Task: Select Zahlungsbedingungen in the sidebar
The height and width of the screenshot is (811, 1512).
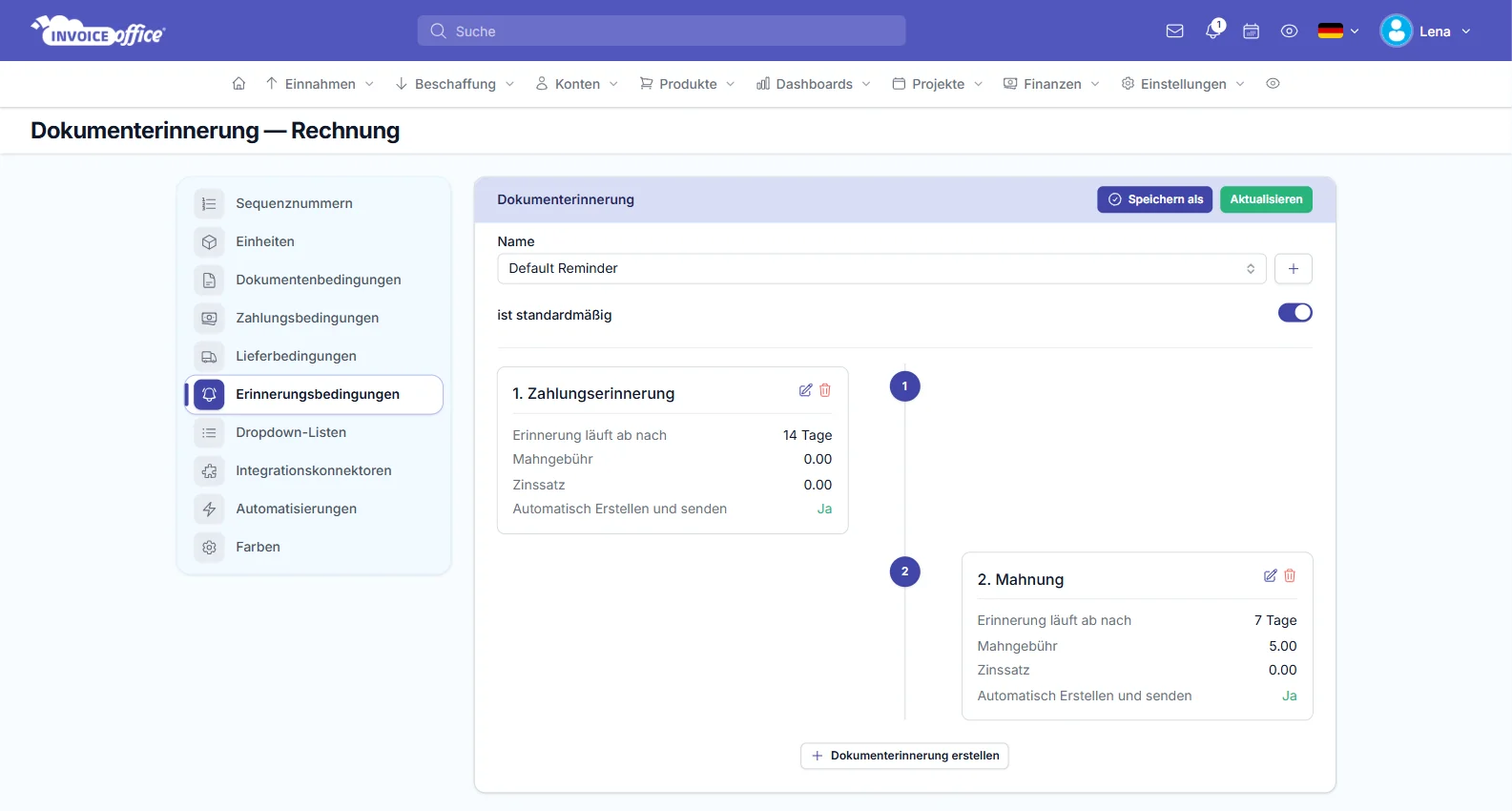Action: tap(314, 318)
